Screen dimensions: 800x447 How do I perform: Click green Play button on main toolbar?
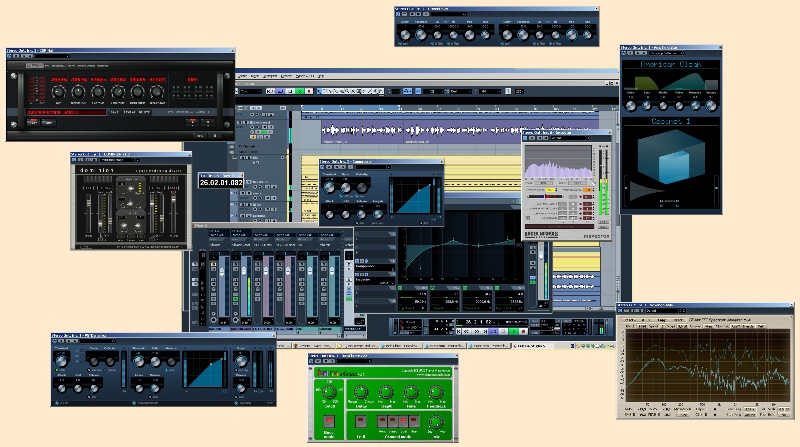coord(299,91)
